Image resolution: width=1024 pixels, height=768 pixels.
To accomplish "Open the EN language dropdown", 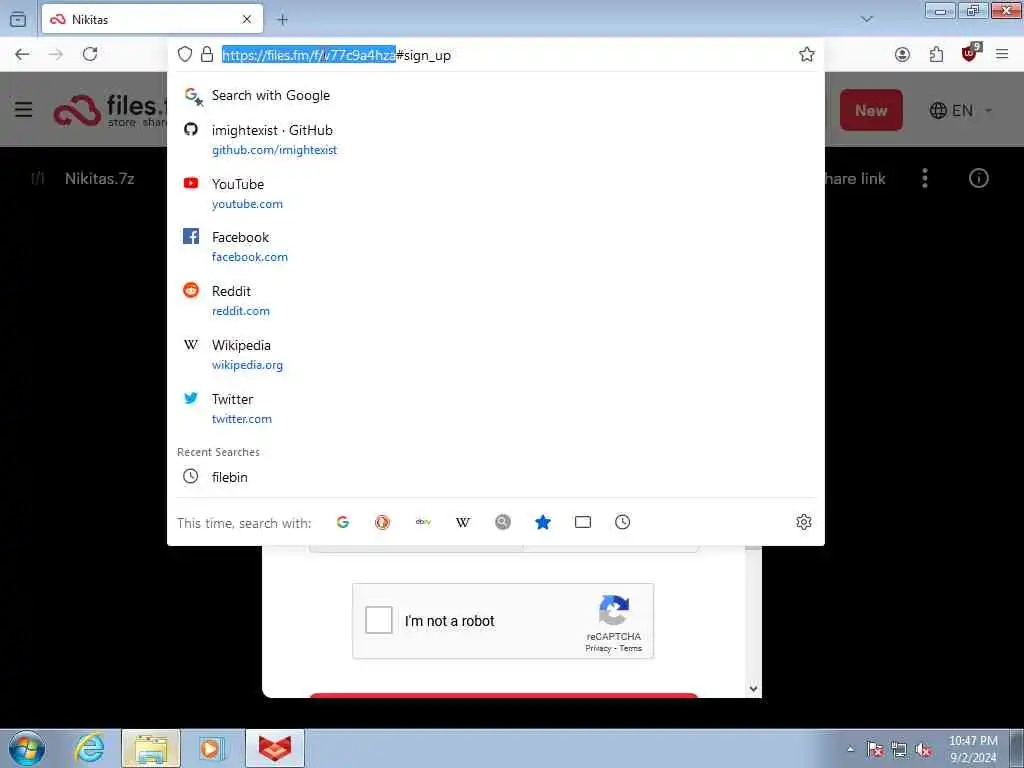I will (961, 110).
